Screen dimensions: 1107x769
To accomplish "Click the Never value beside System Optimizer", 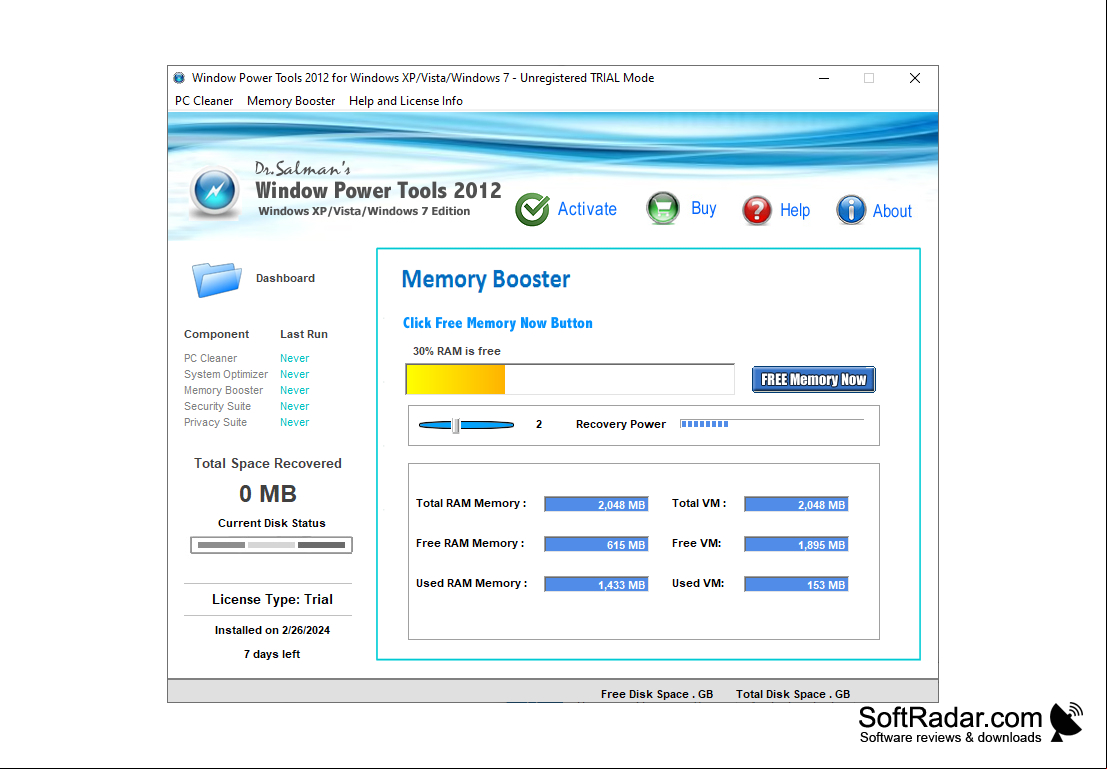I will pos(294,374).
